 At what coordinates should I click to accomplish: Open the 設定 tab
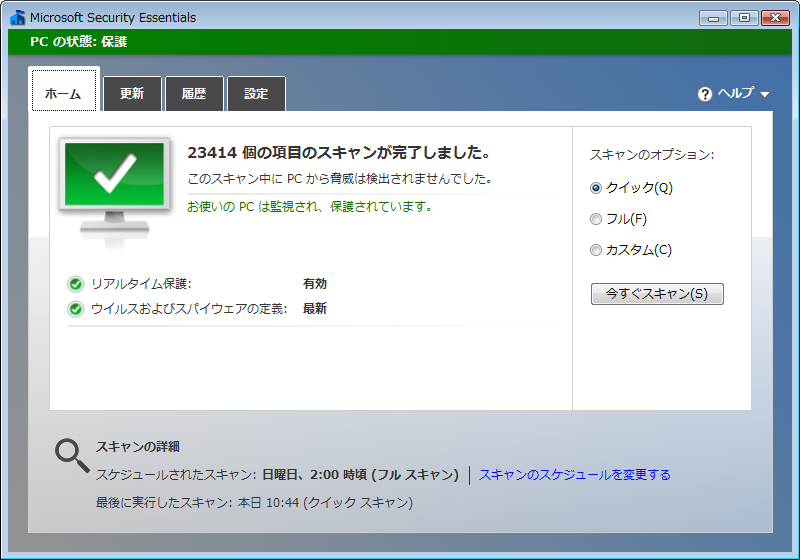(x=256, y=93)
